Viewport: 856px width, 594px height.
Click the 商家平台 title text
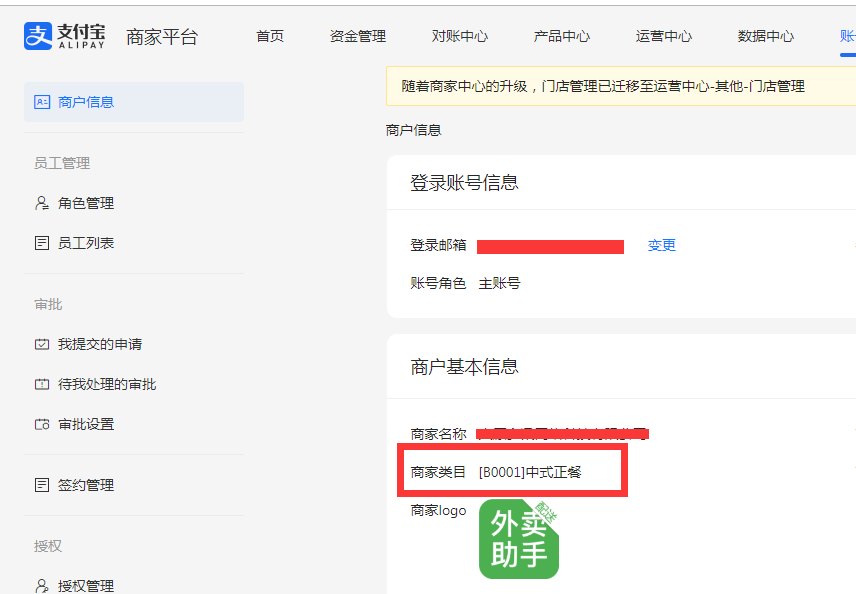point(162,37)
